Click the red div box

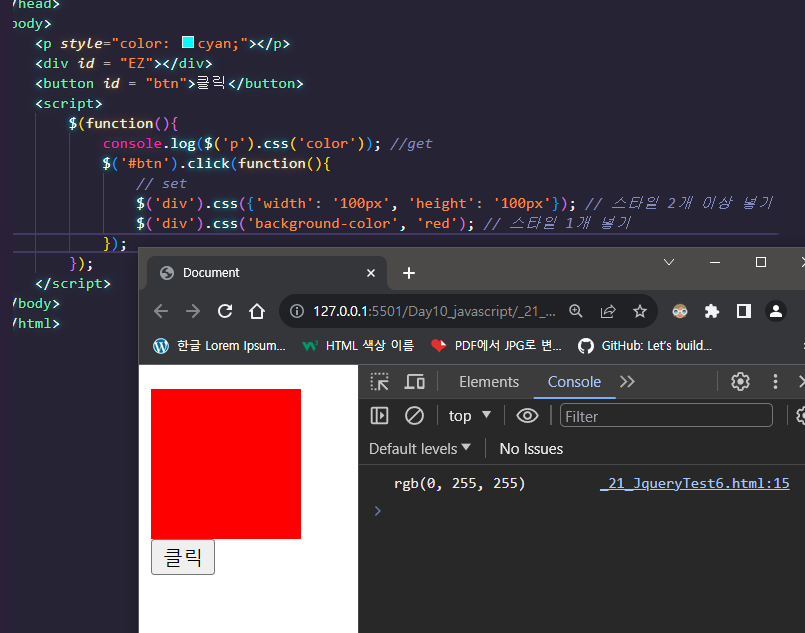click(x=226, y=464)
